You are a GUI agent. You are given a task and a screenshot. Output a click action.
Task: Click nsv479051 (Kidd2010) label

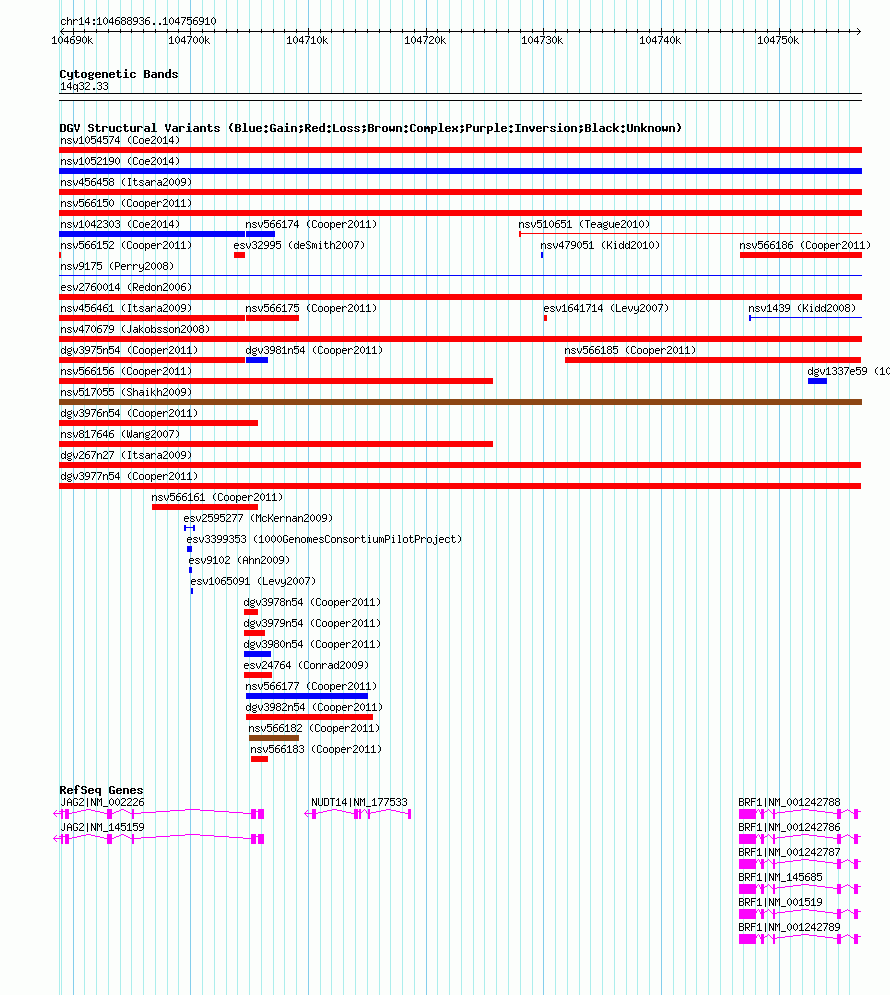[600, 245]
